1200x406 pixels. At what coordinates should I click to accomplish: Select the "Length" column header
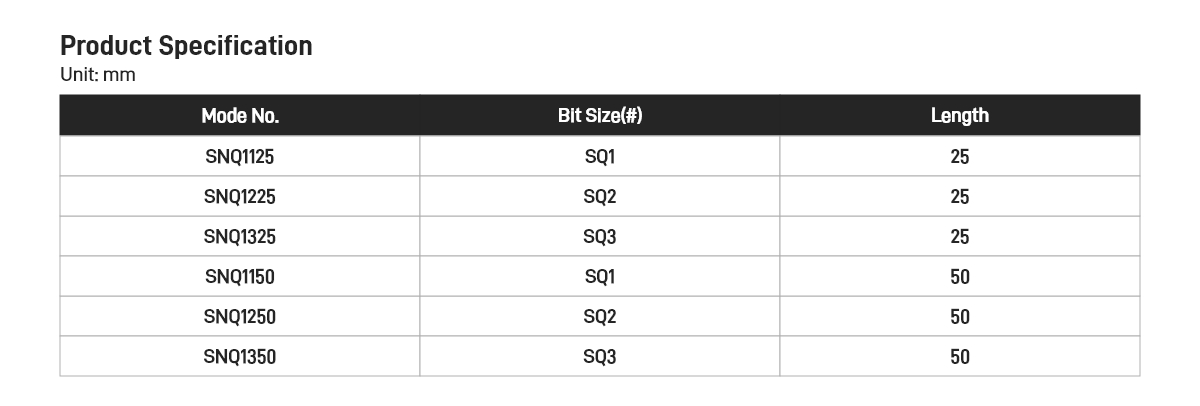[x=960, y=116]
